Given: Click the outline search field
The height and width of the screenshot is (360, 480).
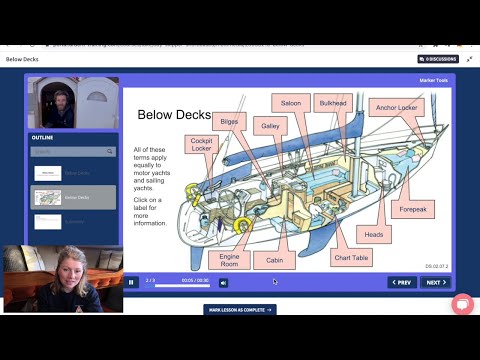Looking at the screenshot, I should [x=73, y=152].
